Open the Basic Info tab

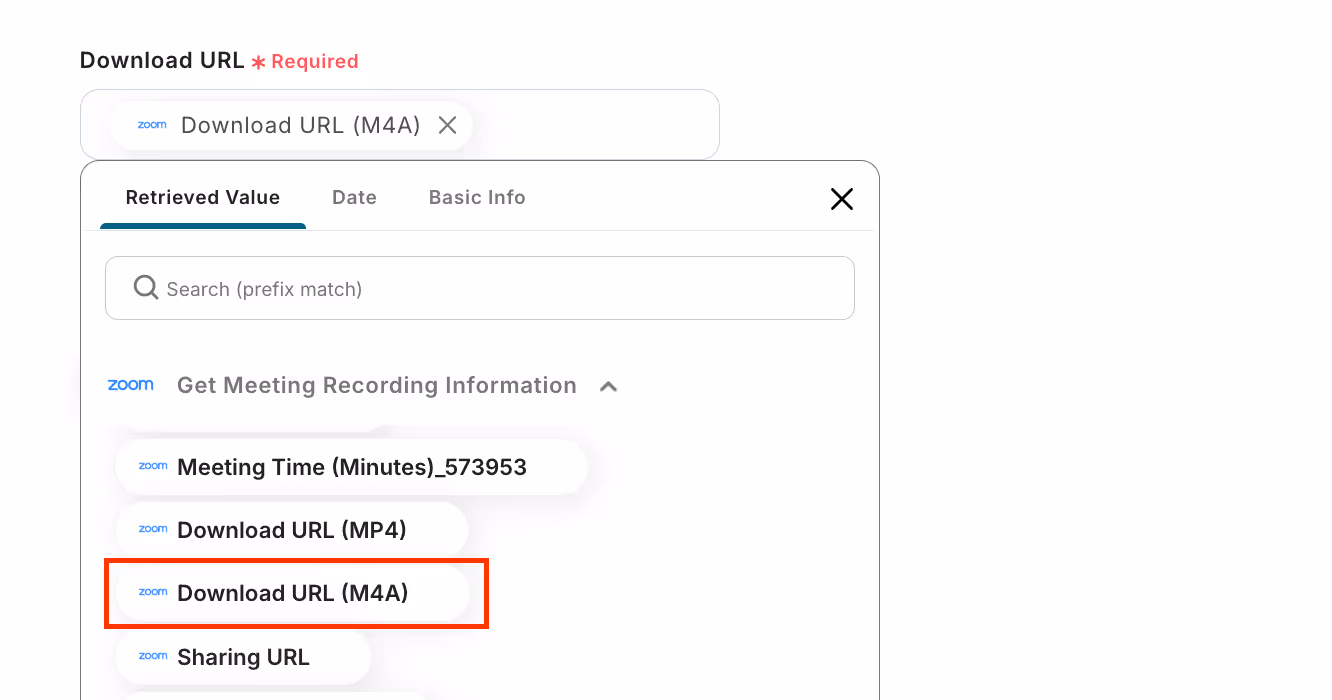coord(477,197)
